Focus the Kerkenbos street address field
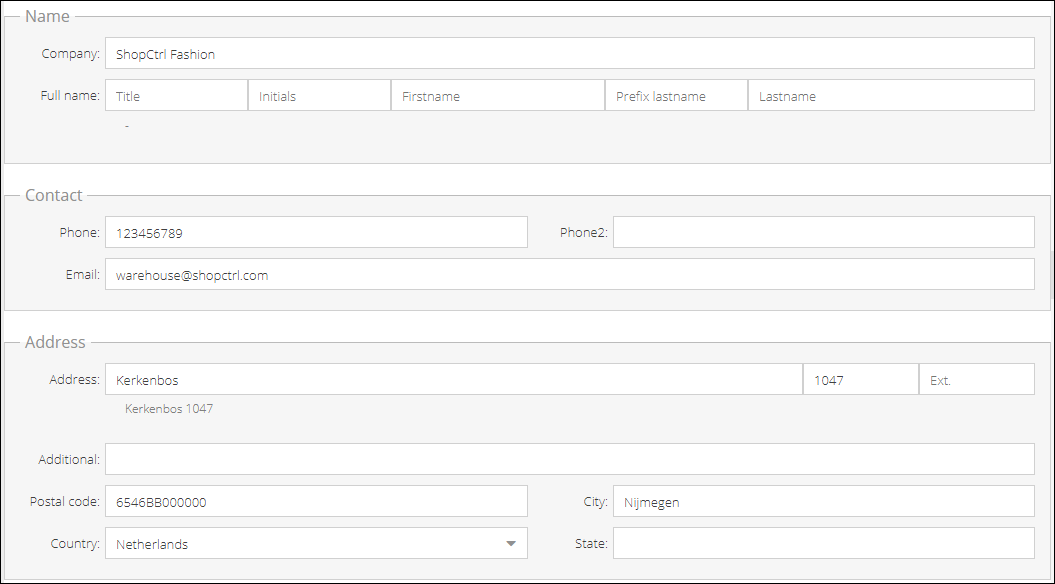The height and width of the screenshot is (584, 1055). pyautogui.click(x=453, y=379)
